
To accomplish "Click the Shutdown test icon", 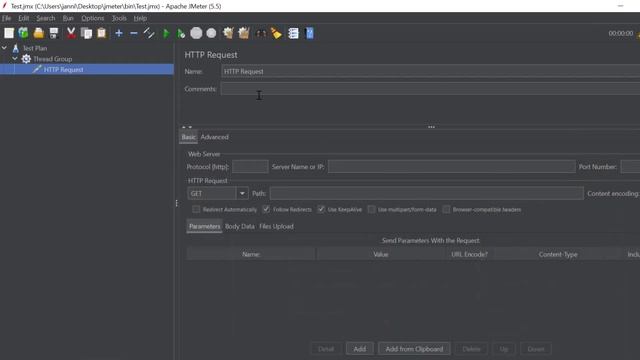I will [211, 33].
